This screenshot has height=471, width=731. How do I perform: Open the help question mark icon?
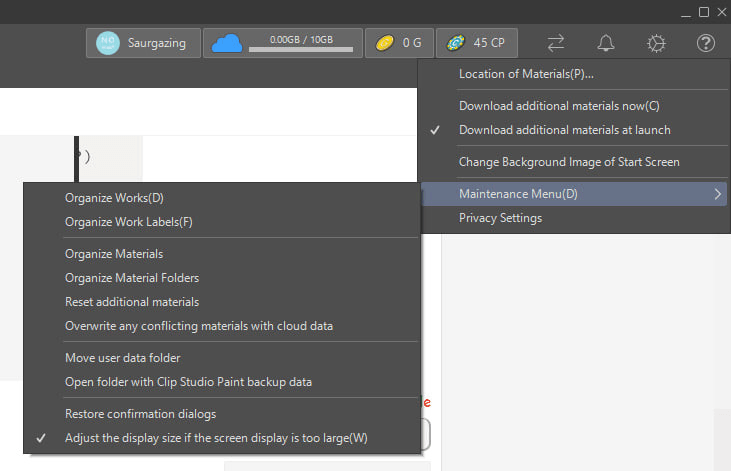[706, 43]
